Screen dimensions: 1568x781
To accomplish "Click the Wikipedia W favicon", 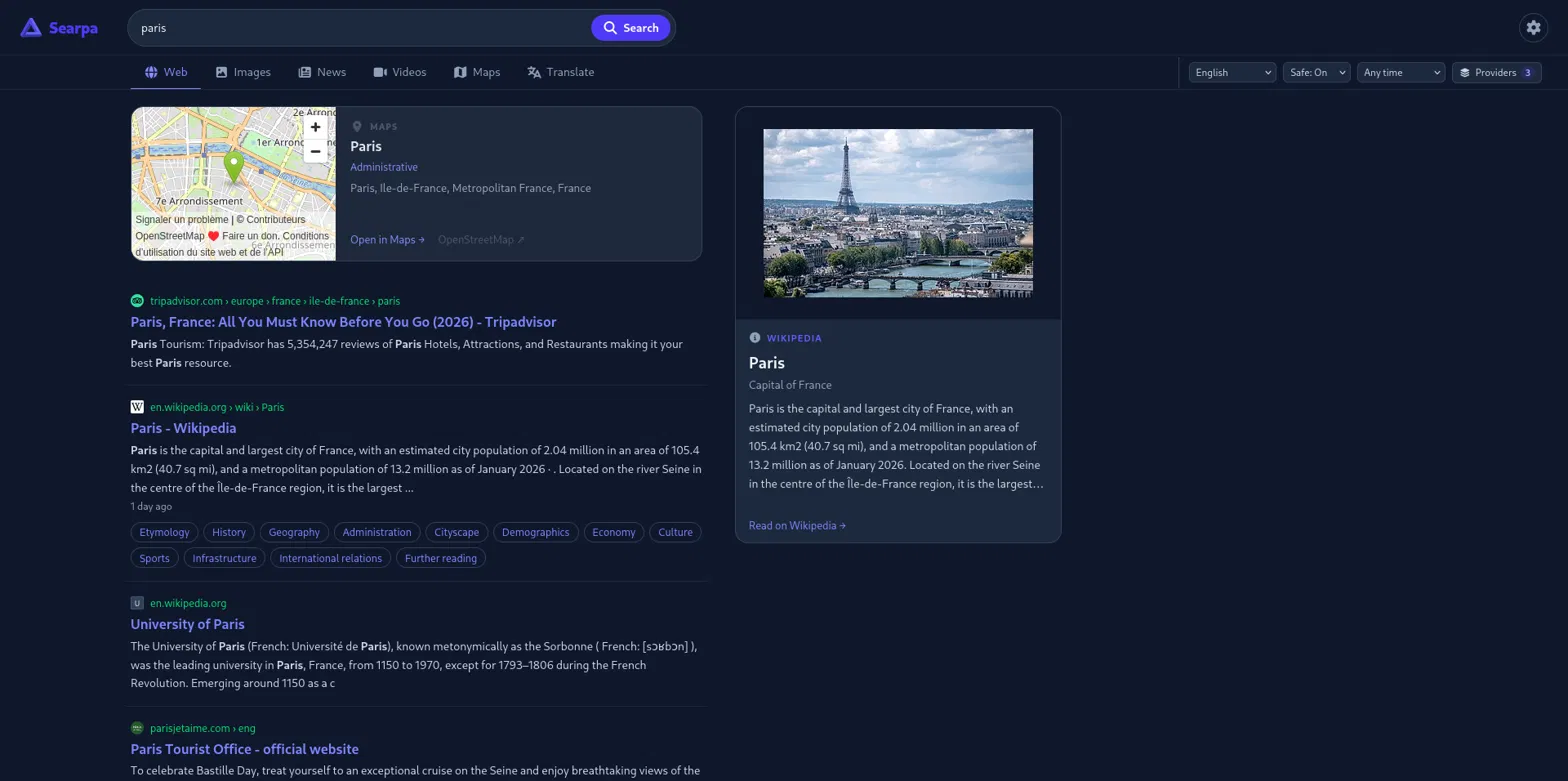I will tap(137, 407).
